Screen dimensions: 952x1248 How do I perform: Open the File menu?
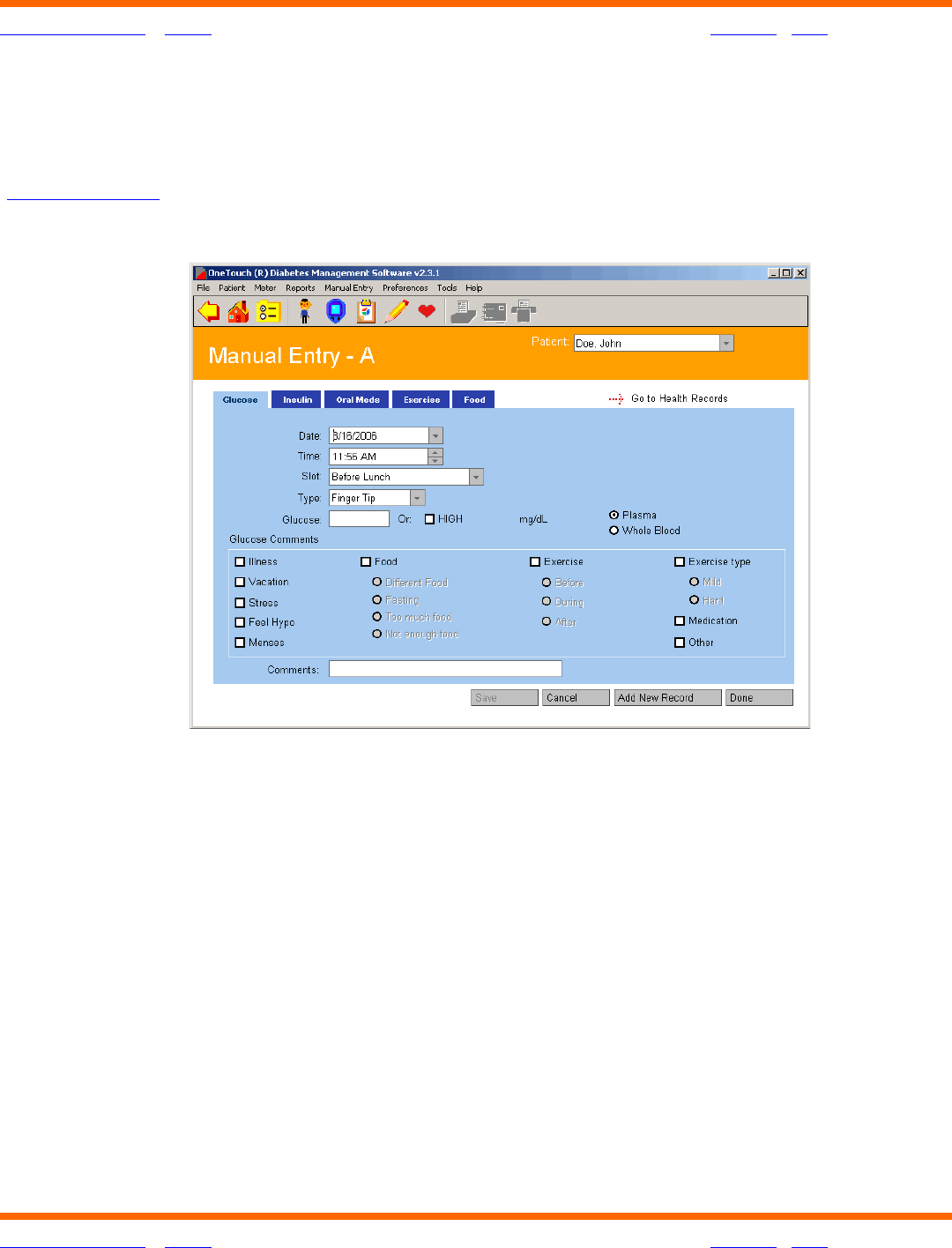click(x=204, y=288)
